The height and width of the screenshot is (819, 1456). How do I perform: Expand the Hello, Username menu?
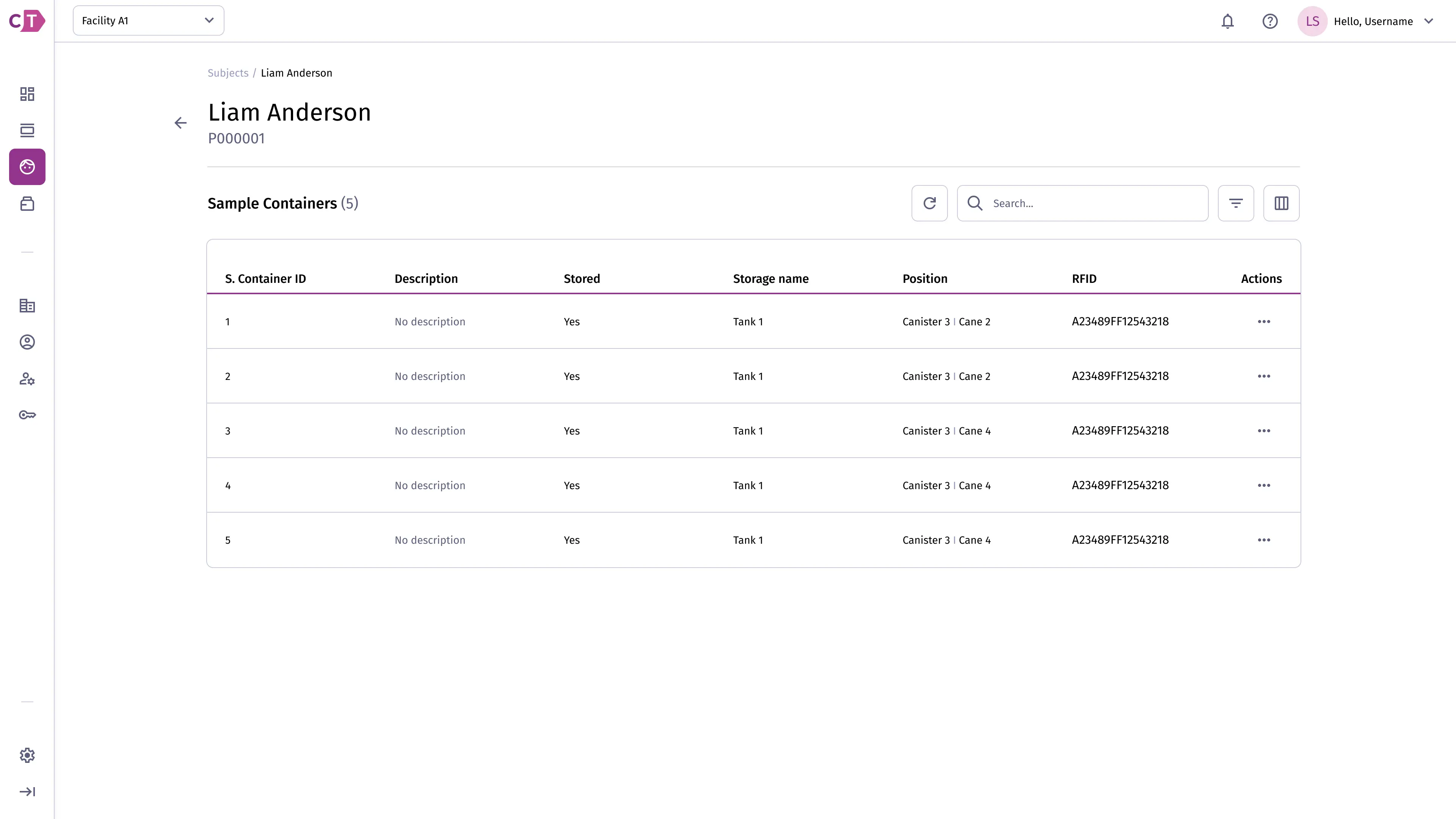pyautogui.click(x=1384, y=22)
